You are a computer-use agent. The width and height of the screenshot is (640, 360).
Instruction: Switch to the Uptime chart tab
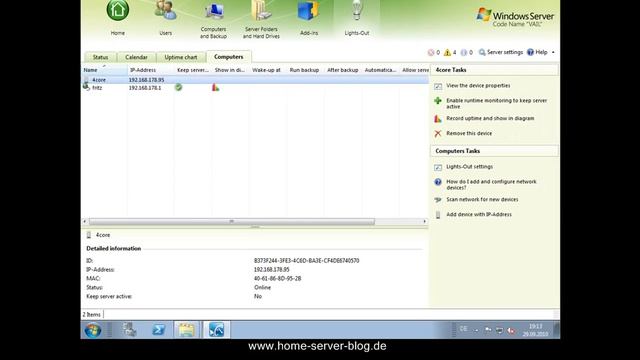tap(181, 57)
